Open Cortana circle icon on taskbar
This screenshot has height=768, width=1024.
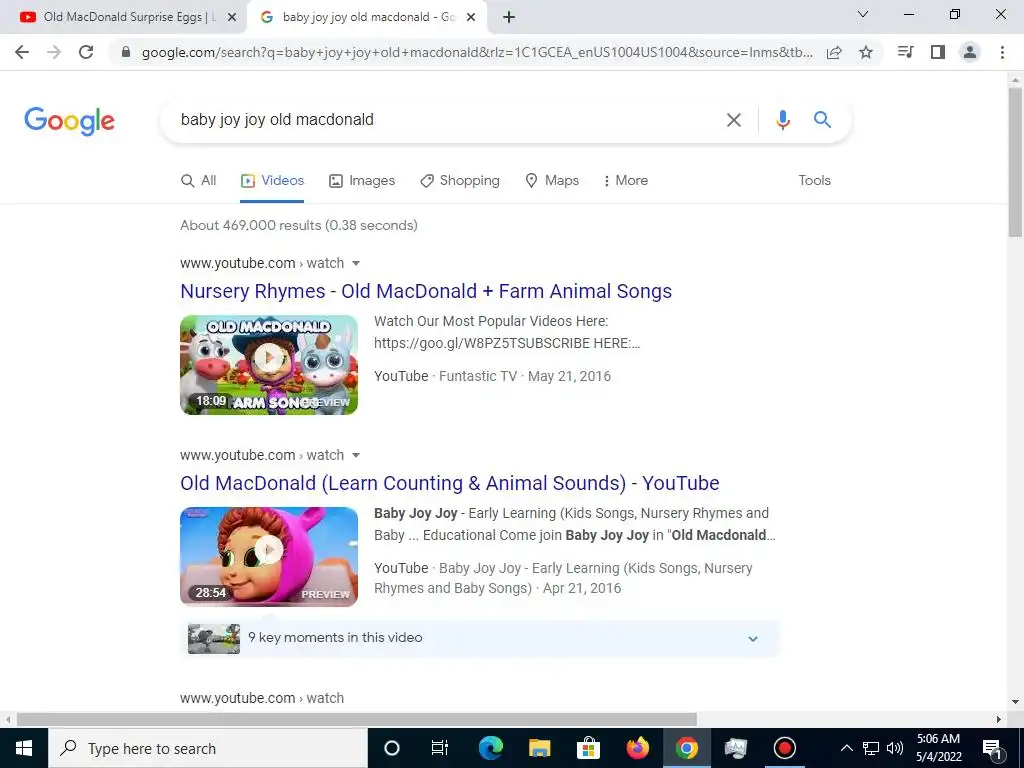(x=391, y=748)
